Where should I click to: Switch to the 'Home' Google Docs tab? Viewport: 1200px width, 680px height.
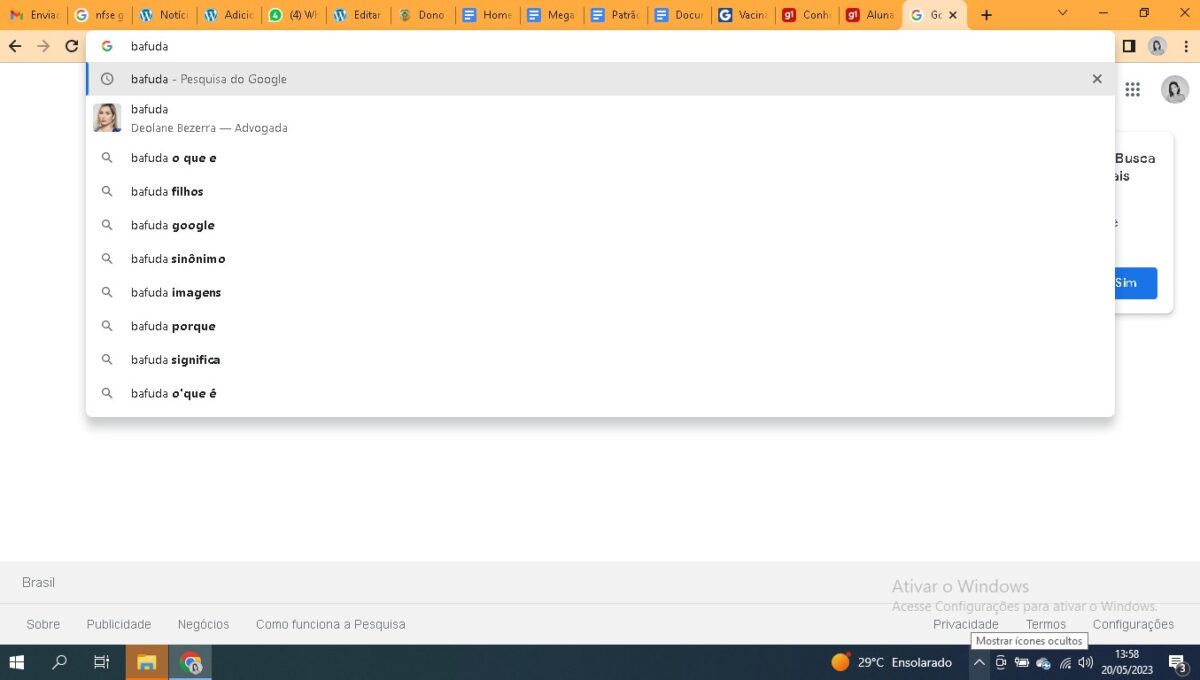487,15
